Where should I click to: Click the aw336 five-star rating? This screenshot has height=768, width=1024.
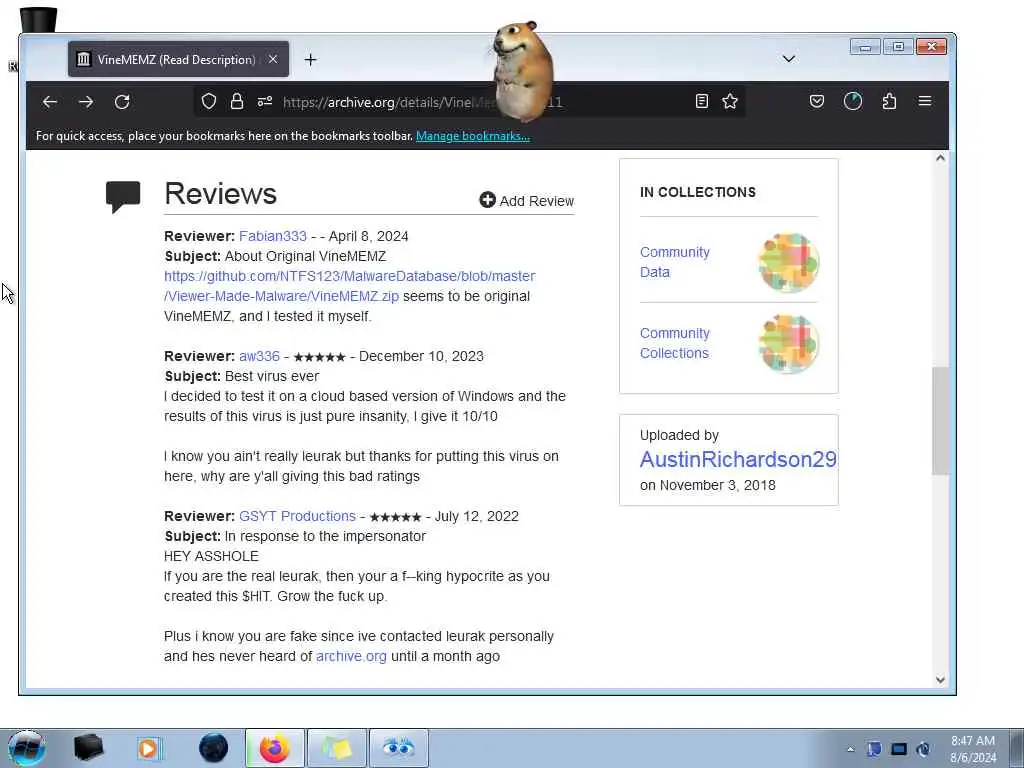pyautogui.click(x=319, y=357)
